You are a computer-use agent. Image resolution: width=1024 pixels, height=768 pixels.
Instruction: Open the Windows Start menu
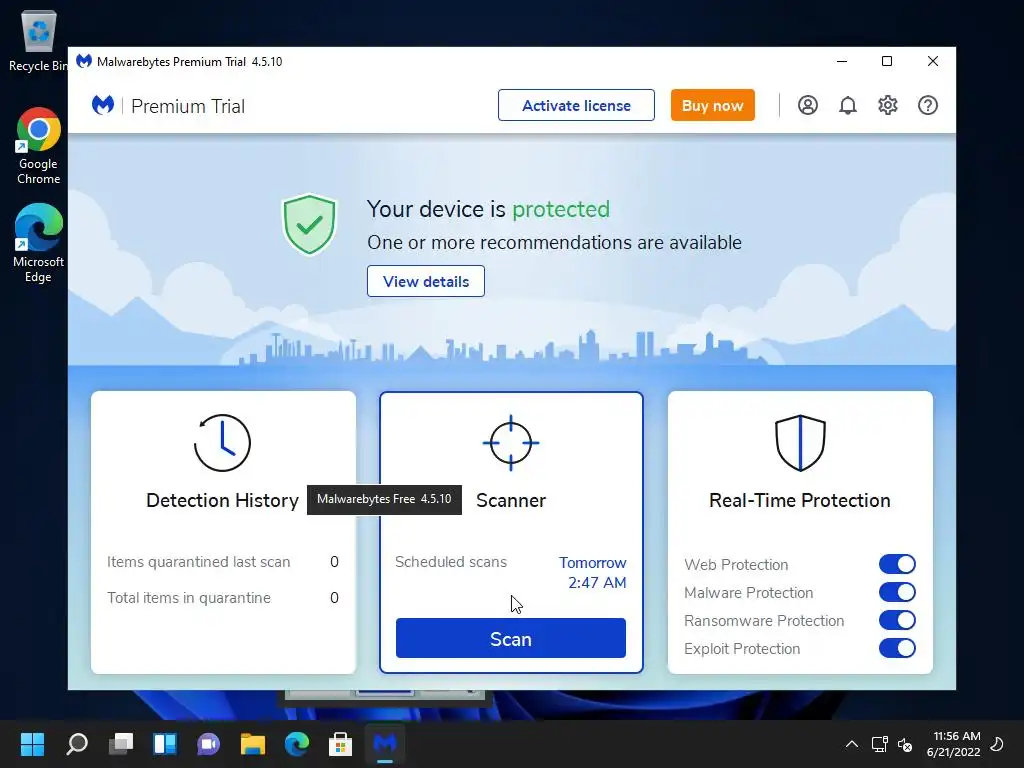32,743
